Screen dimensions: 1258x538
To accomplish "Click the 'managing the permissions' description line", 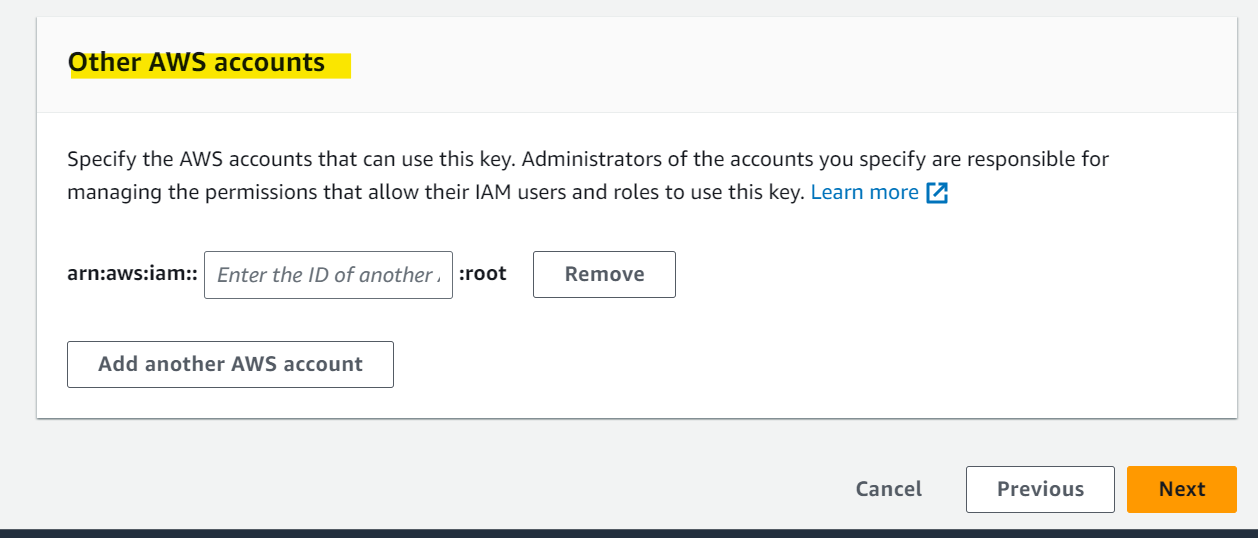I will [x=435, y=192].
